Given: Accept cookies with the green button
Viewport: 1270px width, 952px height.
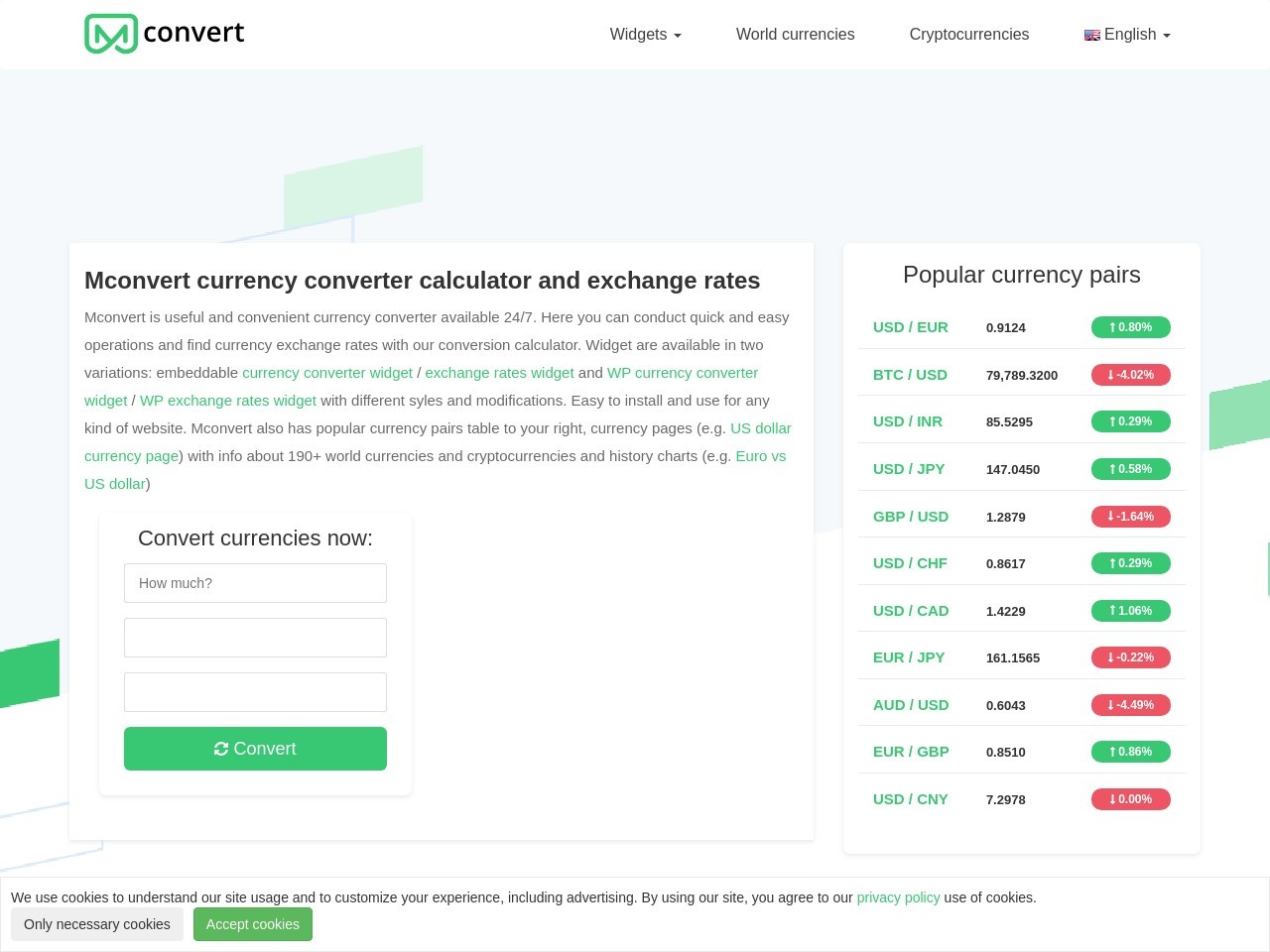Looking at the screenshot, I should click(x=253, y=924).
